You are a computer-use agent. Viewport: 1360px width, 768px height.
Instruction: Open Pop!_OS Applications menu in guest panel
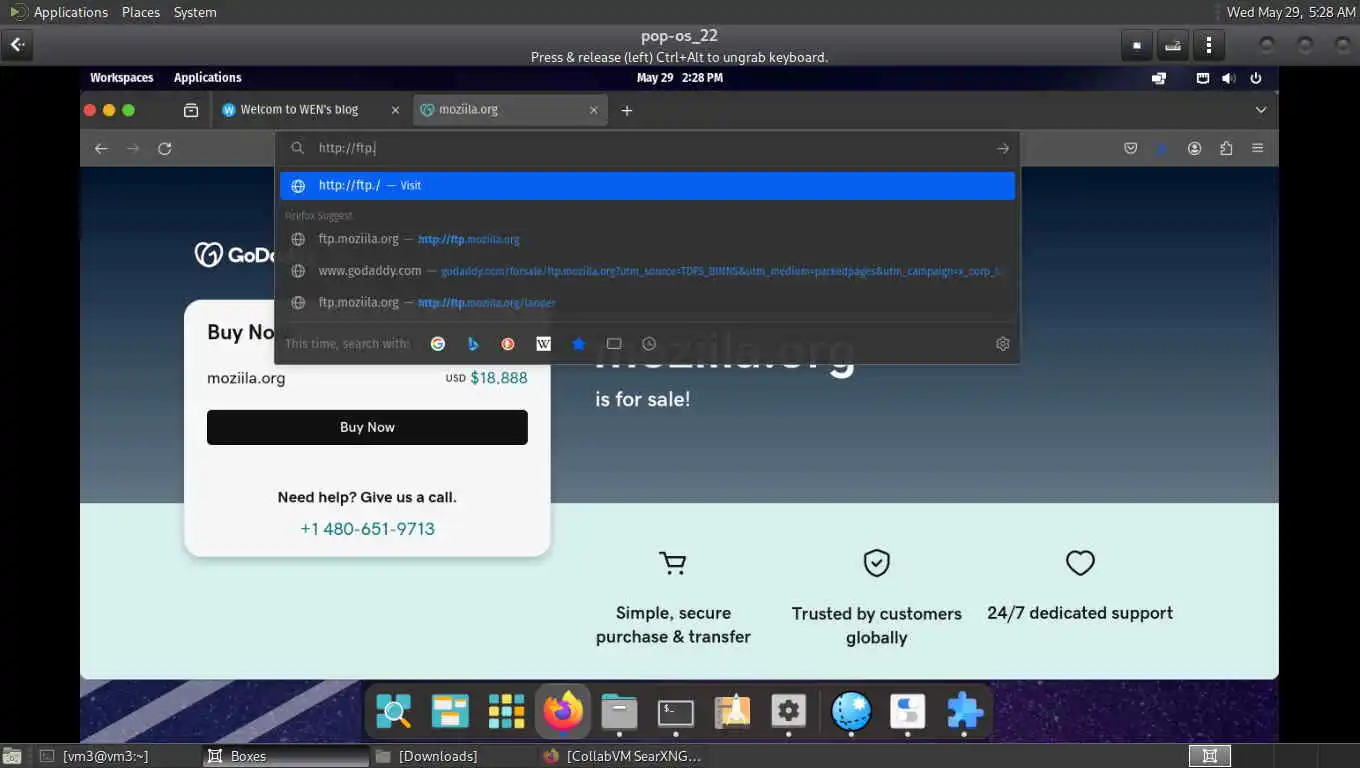(208, 77)
